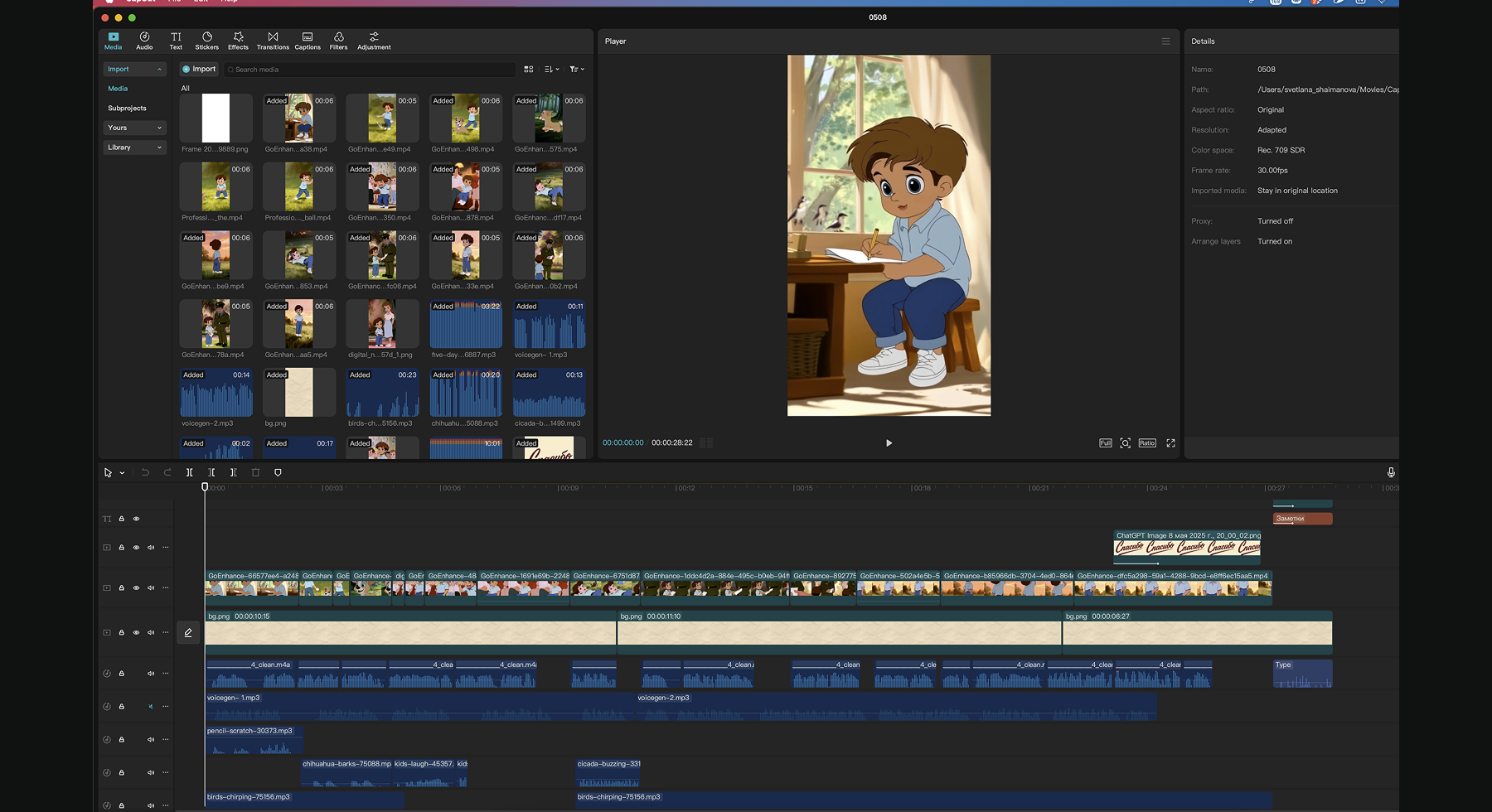Open the media filter dropdown

(577, 70)
